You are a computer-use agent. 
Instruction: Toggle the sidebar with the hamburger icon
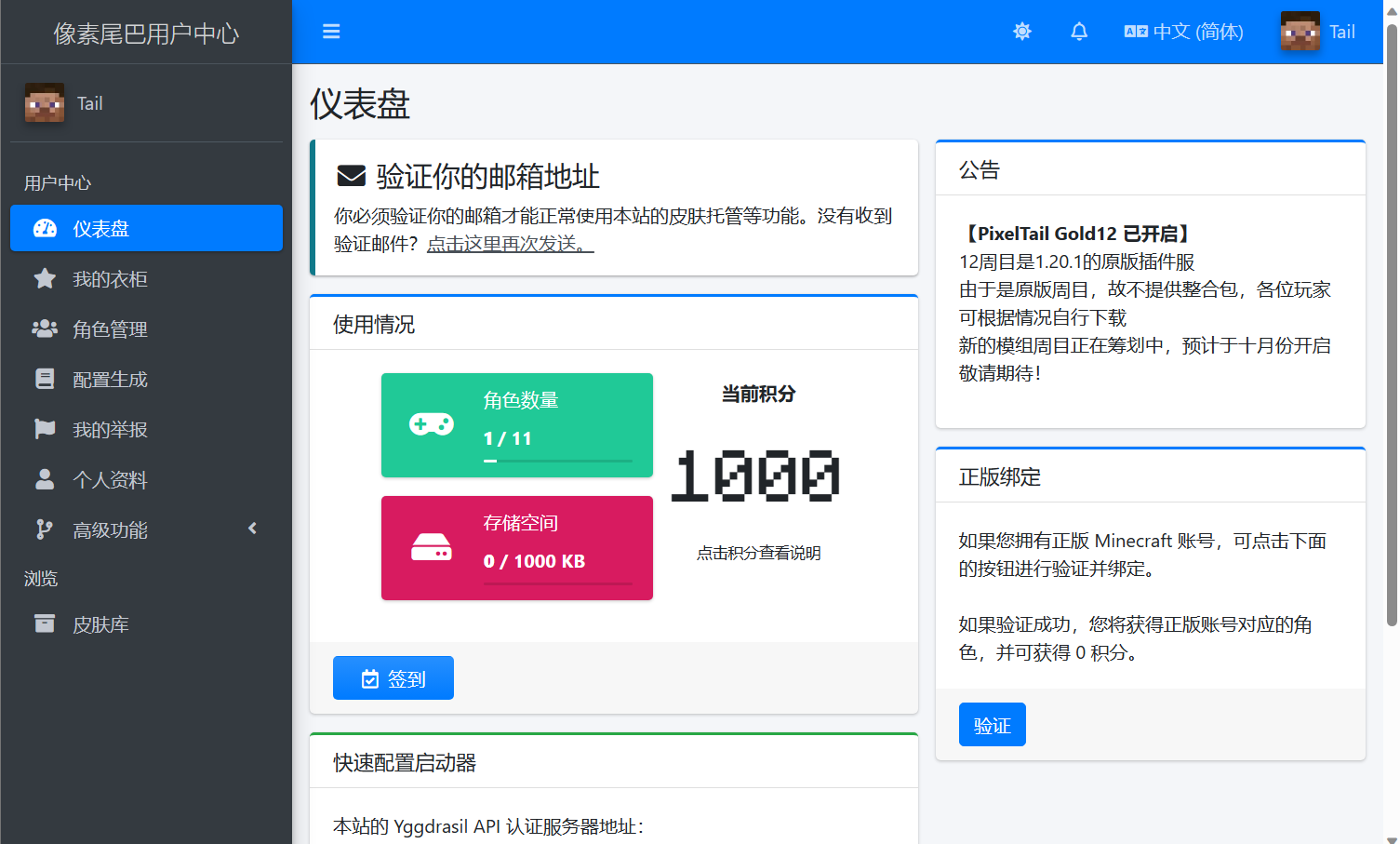click(331, 32)
